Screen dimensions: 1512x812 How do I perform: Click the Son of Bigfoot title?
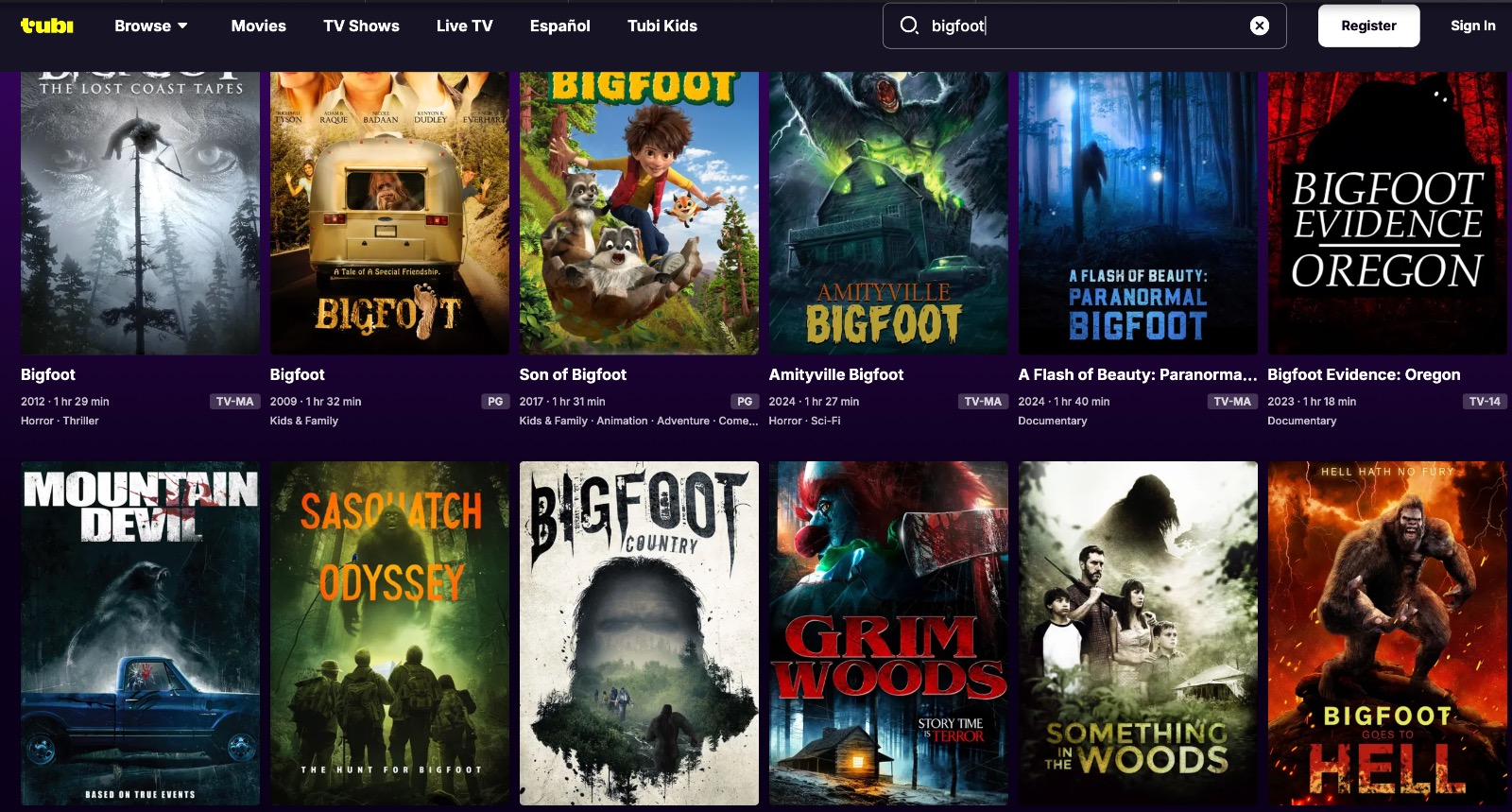click(573, 374)
